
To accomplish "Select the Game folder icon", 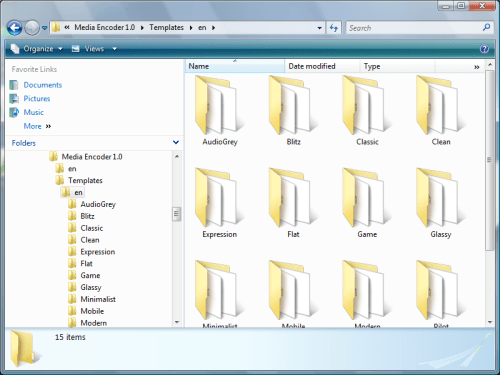I will (367, 198).
